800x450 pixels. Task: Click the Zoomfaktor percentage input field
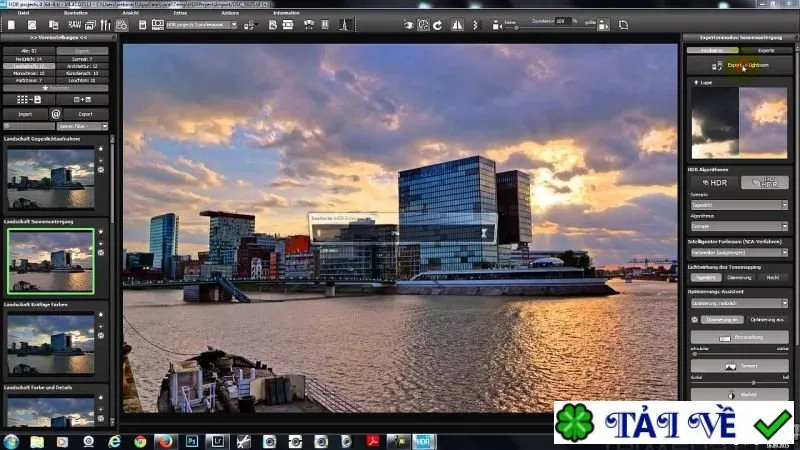pos(563,21)
